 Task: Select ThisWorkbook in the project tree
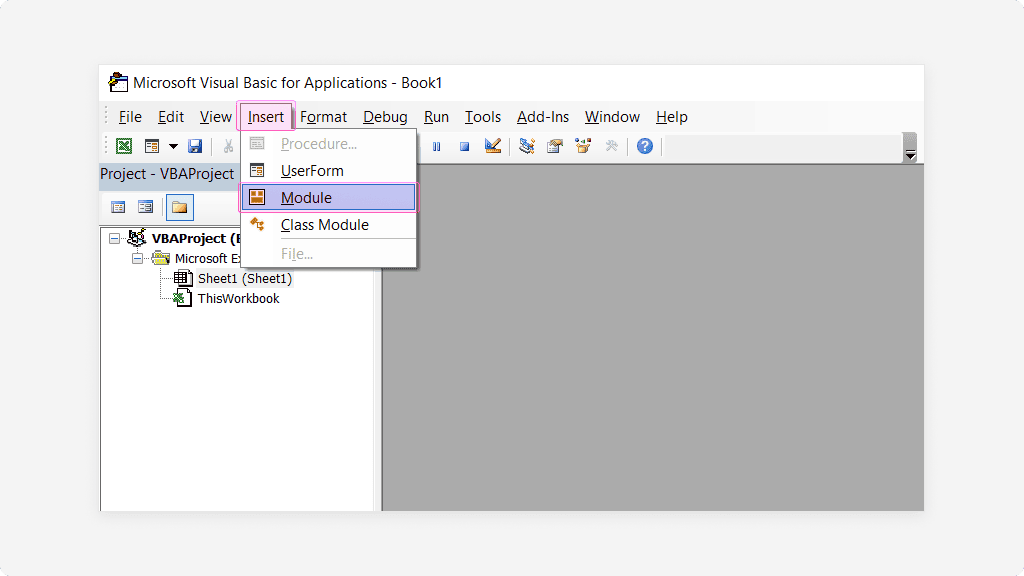click(x=238, y=298)
